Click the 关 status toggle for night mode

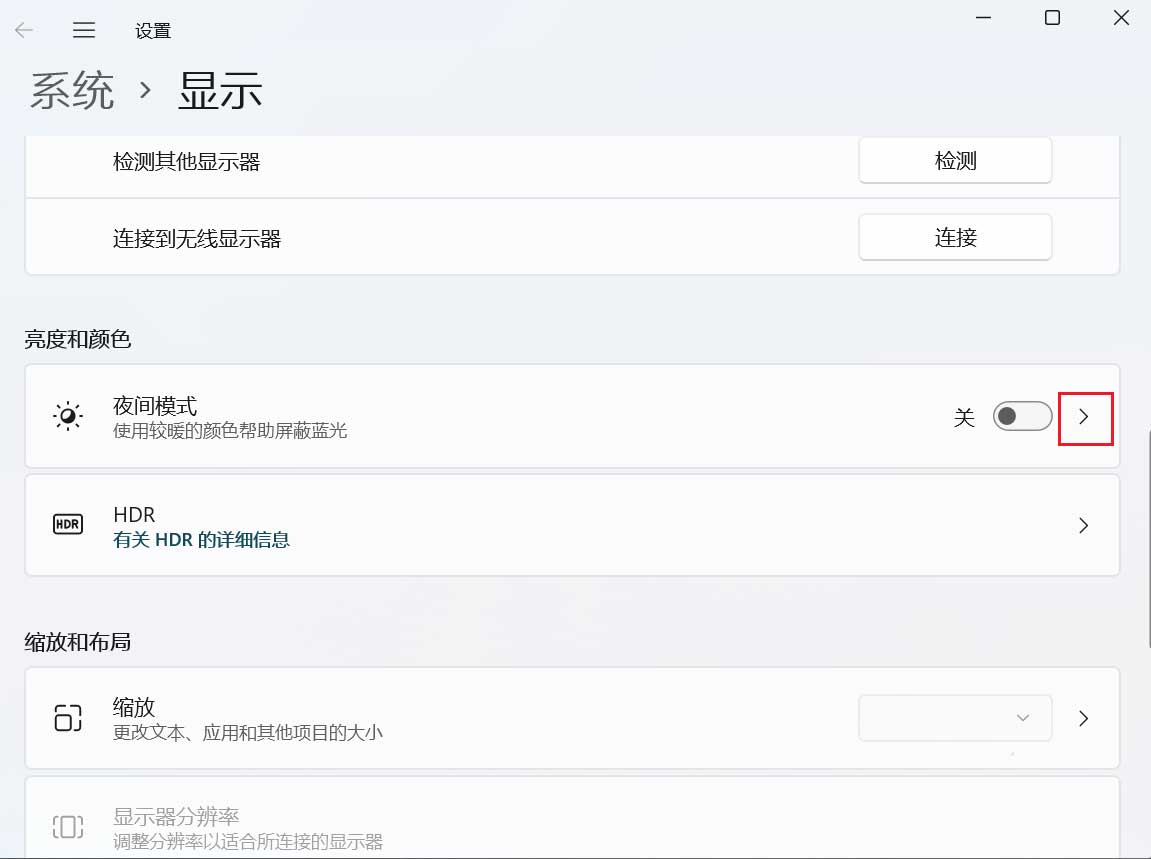tap(963, 418)
